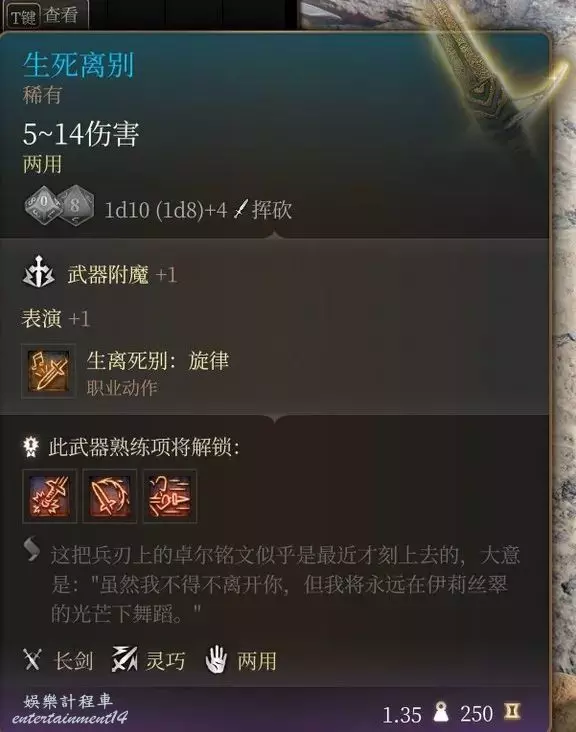
Task: Select the second unlocked weapon action icon
Action: click(x=110, y=496)
